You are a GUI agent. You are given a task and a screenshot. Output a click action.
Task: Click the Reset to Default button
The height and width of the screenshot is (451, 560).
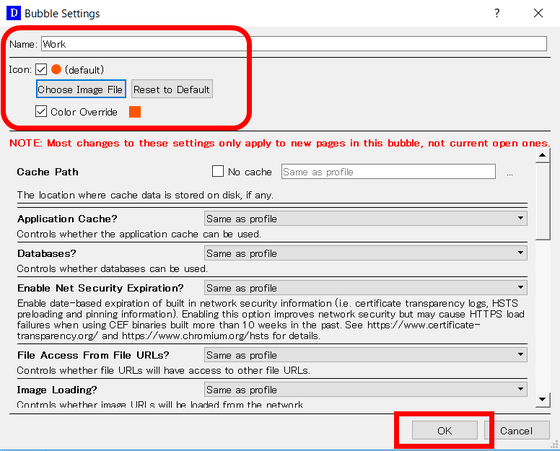tap(172, 89)
